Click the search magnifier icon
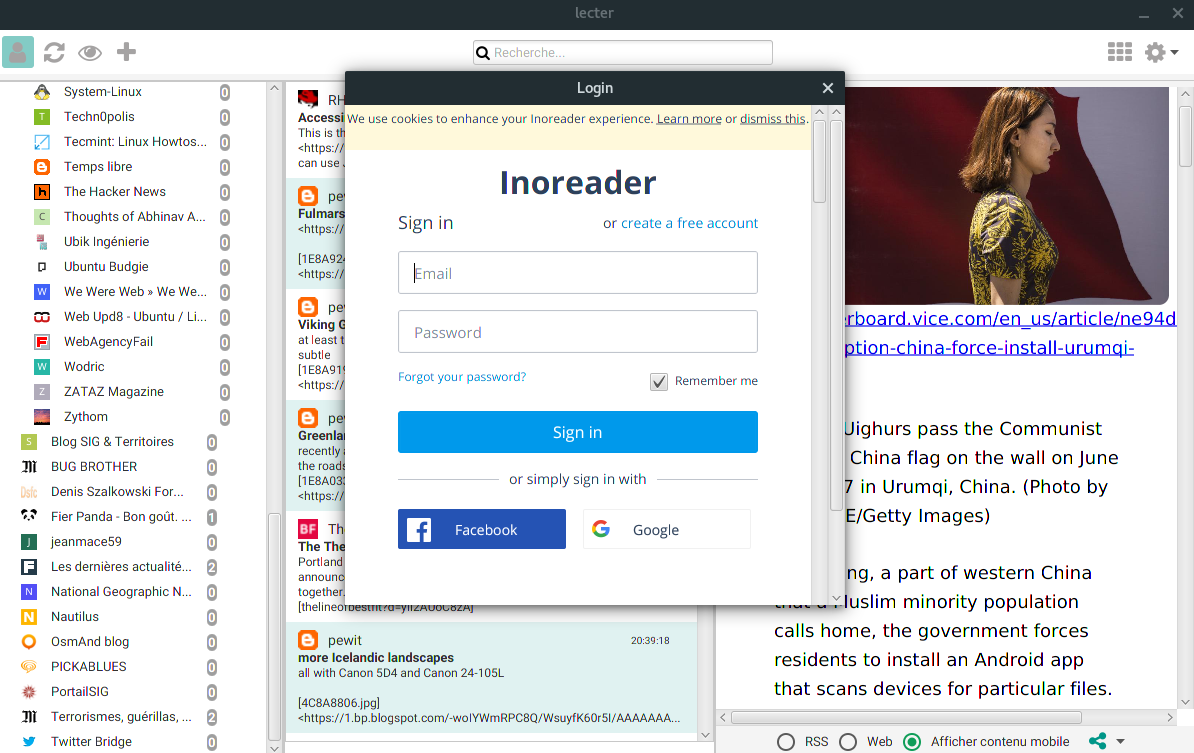 click(x=483, y=53)
